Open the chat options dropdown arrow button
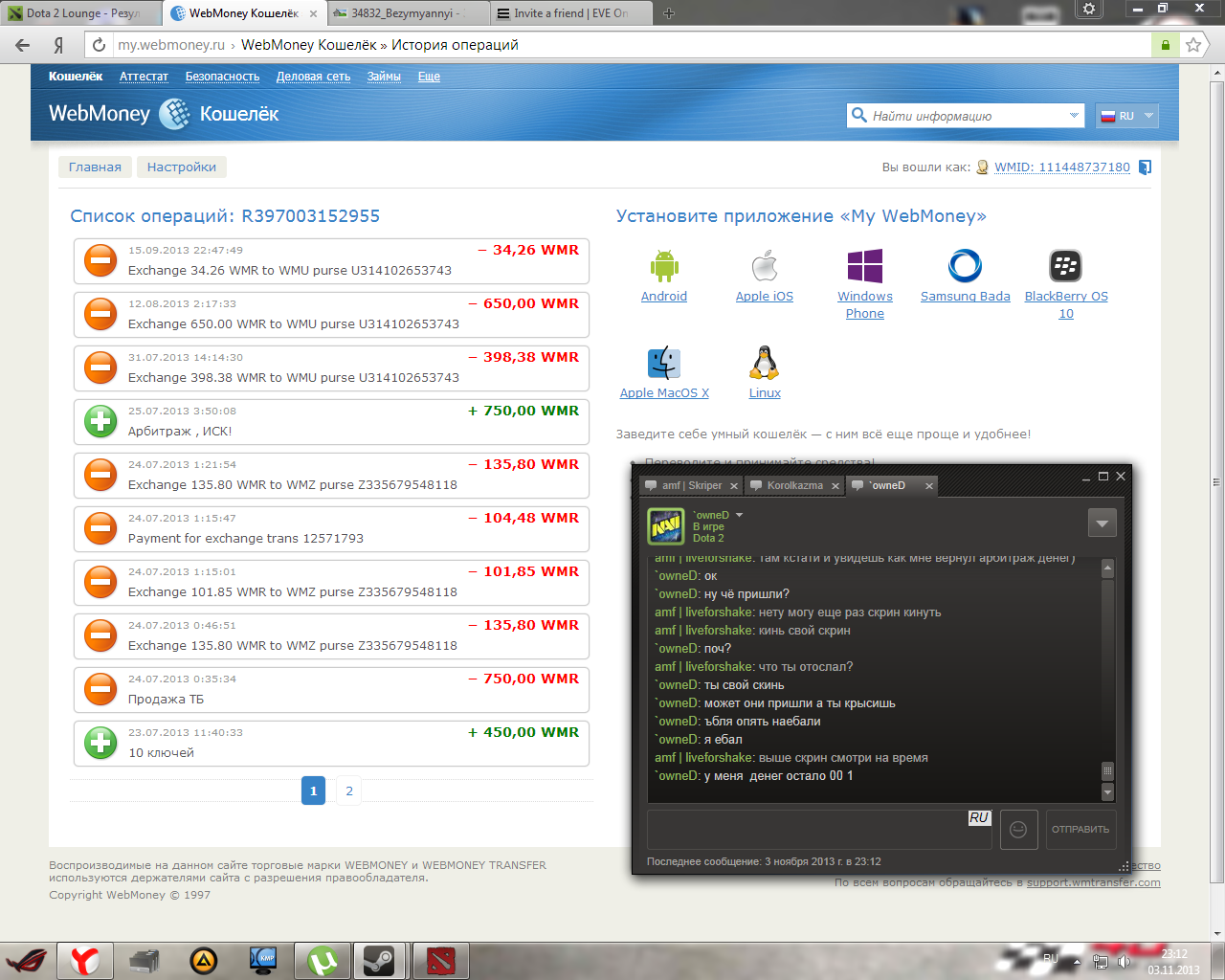Viewport: 1225px width, 980px height. point(1102,523)
